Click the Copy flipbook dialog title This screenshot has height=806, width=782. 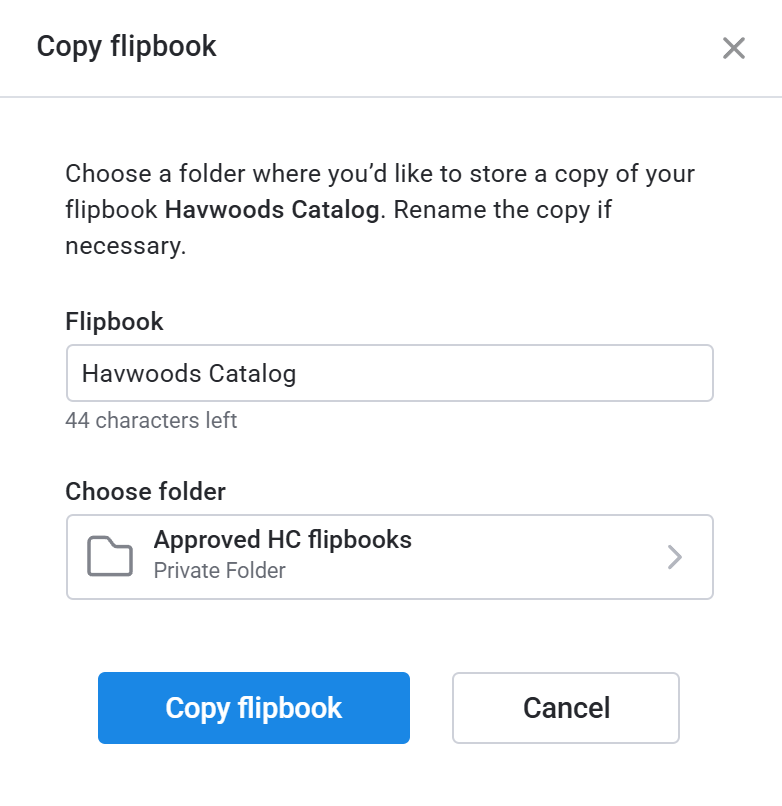[126, 46]
